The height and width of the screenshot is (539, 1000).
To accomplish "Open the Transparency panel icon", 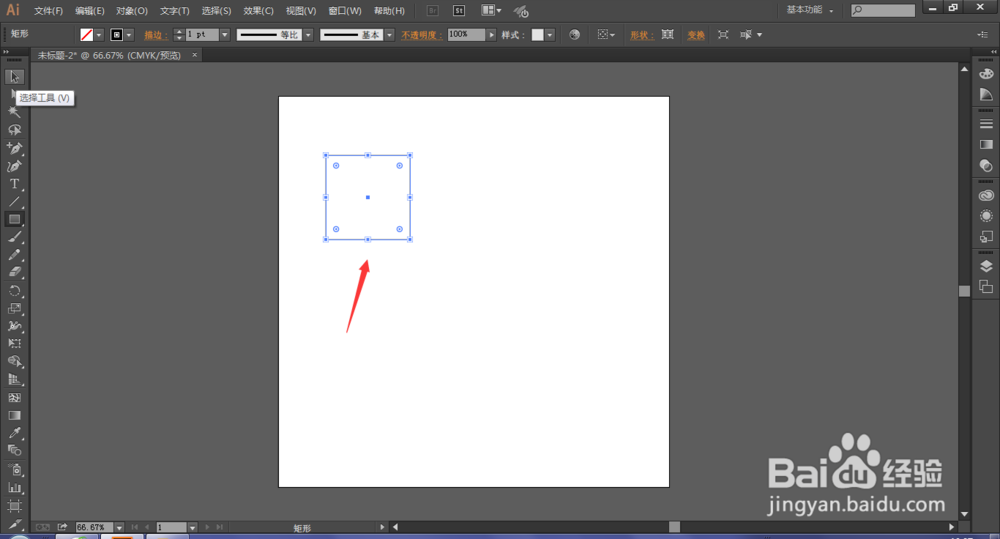I will (x=986, y=166).
